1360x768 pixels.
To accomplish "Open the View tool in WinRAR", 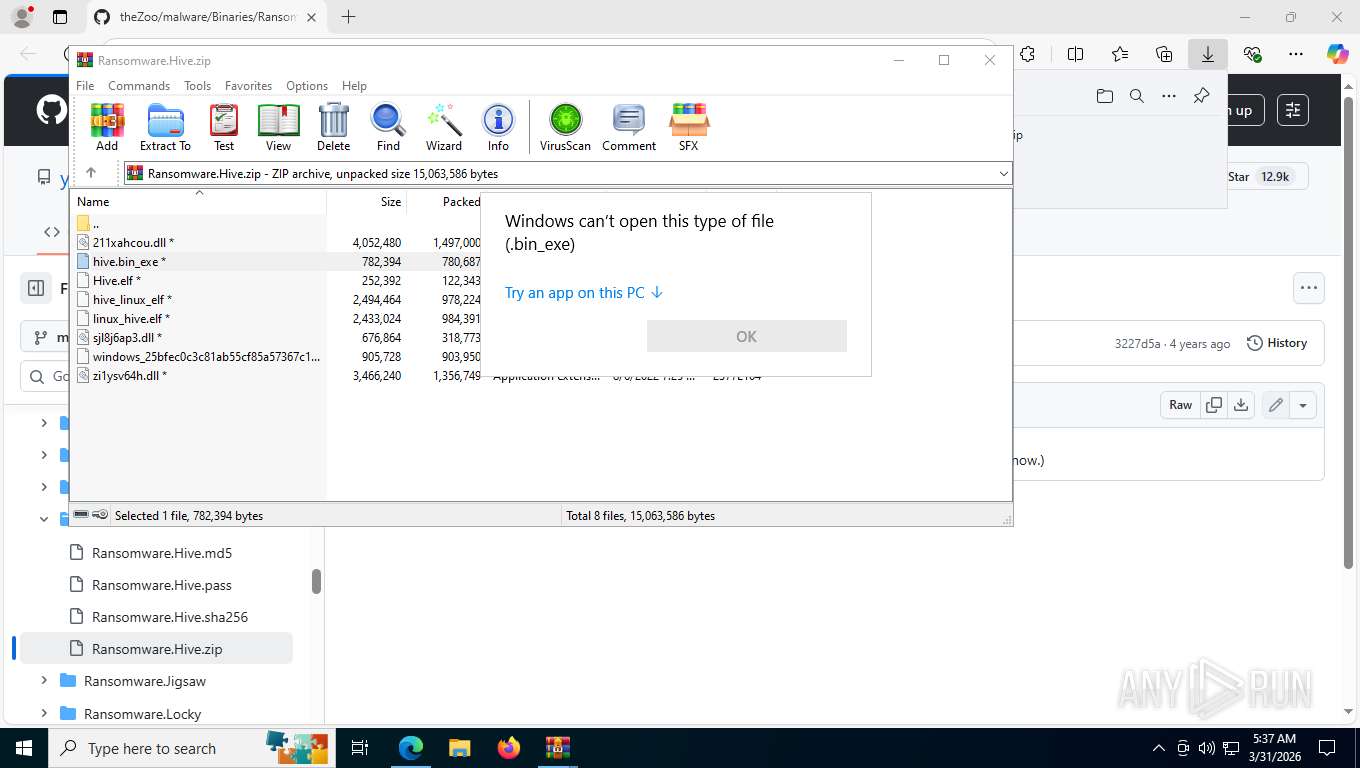I will [x=278, y=127].
